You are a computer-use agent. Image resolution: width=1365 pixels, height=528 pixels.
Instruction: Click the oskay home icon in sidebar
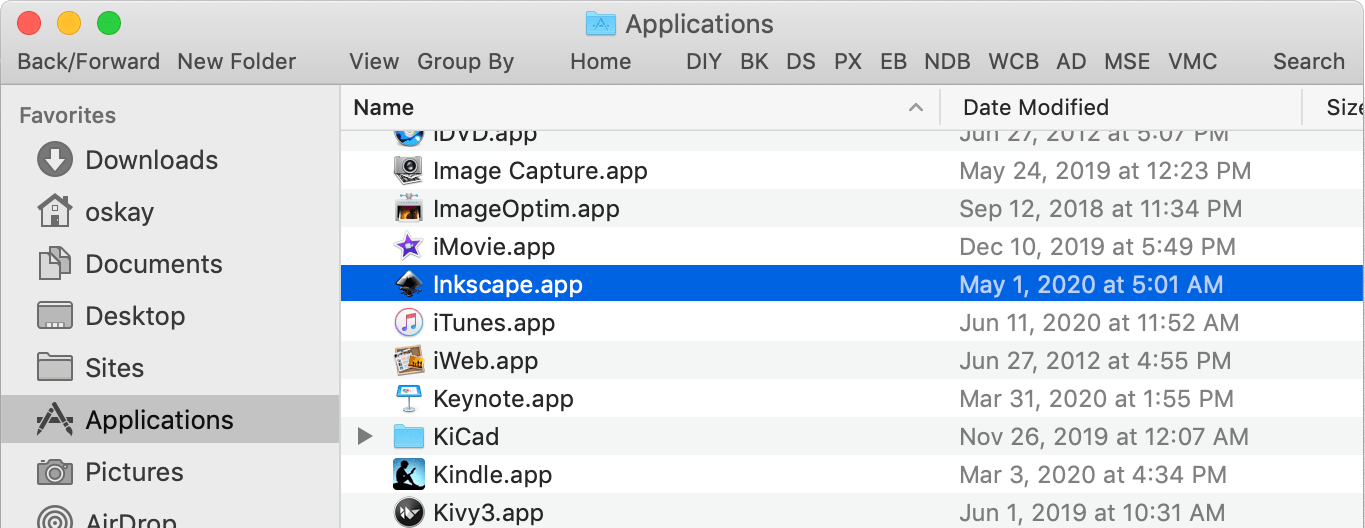point(55,212)
